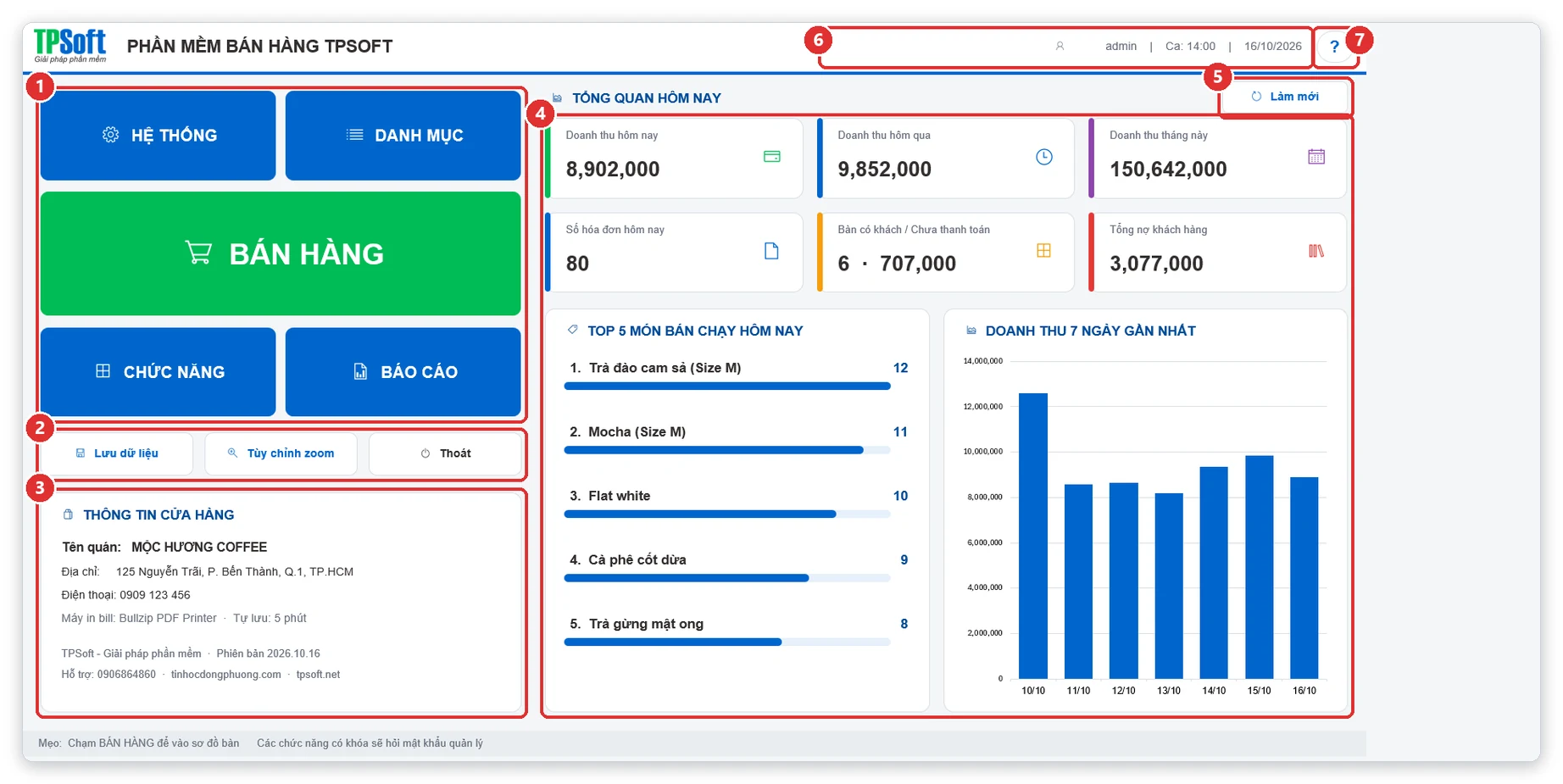Click the progress bar under Trà gừng mật ong

tap(727, 642)
